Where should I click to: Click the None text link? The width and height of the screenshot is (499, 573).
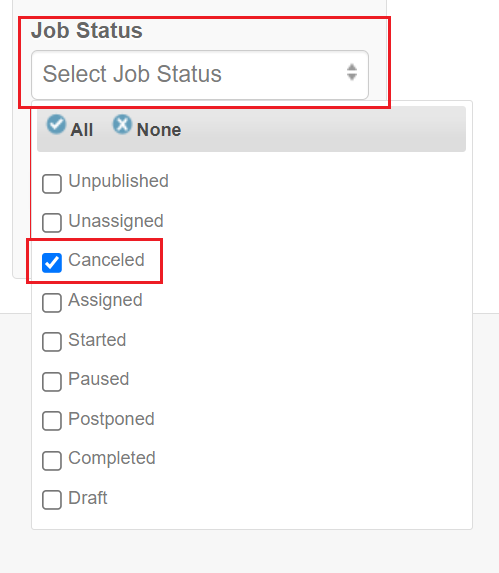(x=159, y=130)
